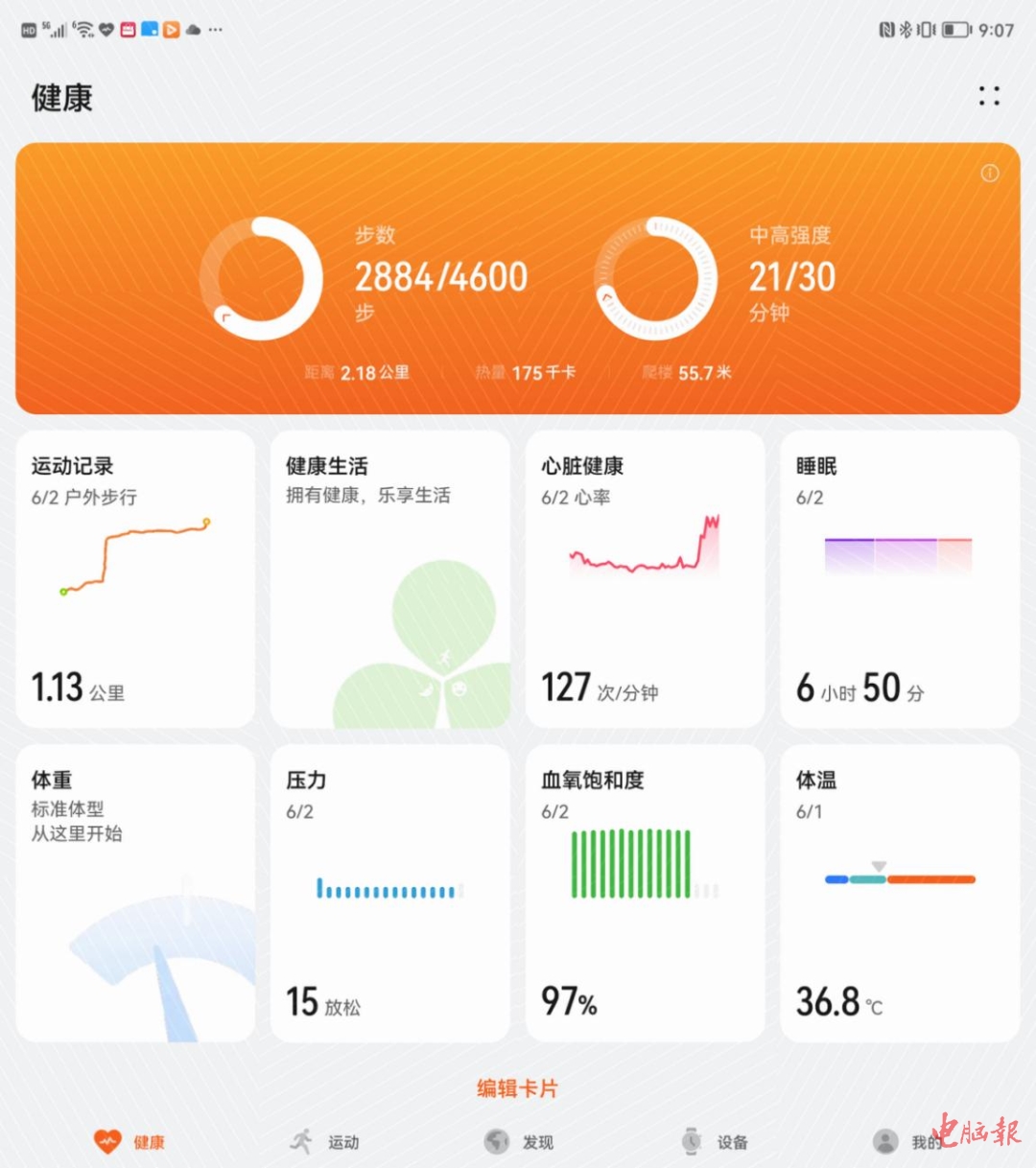Tap the globe 发现 icon
Screen dimensions: 1036x1168
pos(497,1141)
